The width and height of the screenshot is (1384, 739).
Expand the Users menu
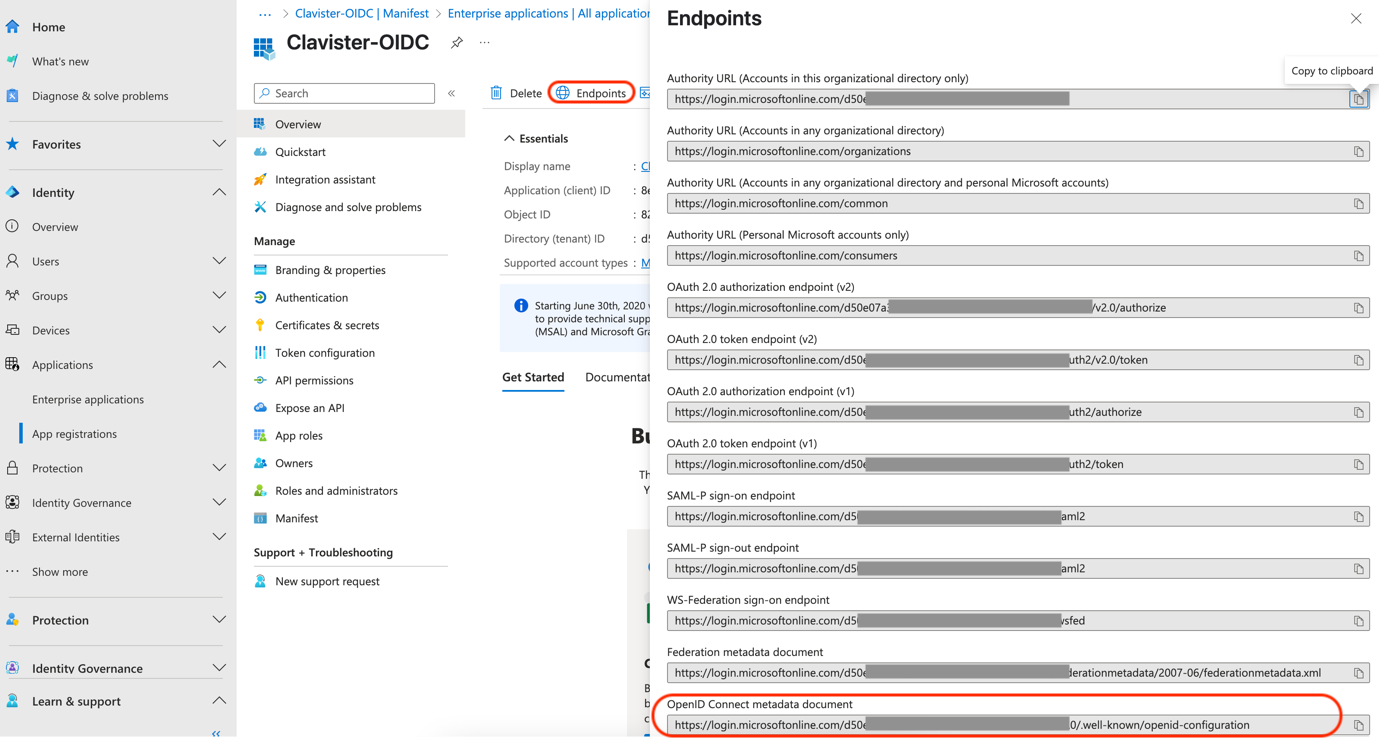click(x=219, y=261)
